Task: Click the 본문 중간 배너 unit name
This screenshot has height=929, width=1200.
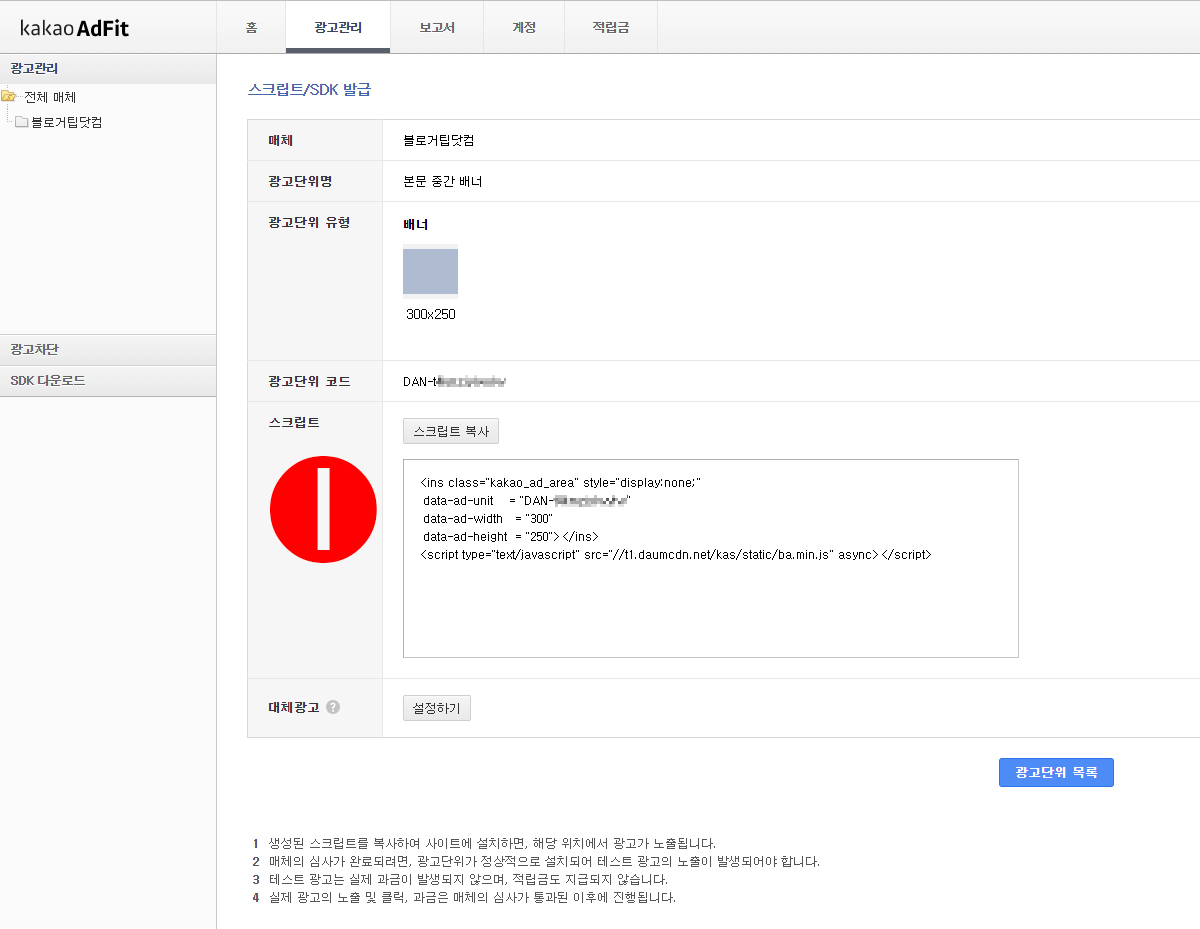Action: (442, 182)
